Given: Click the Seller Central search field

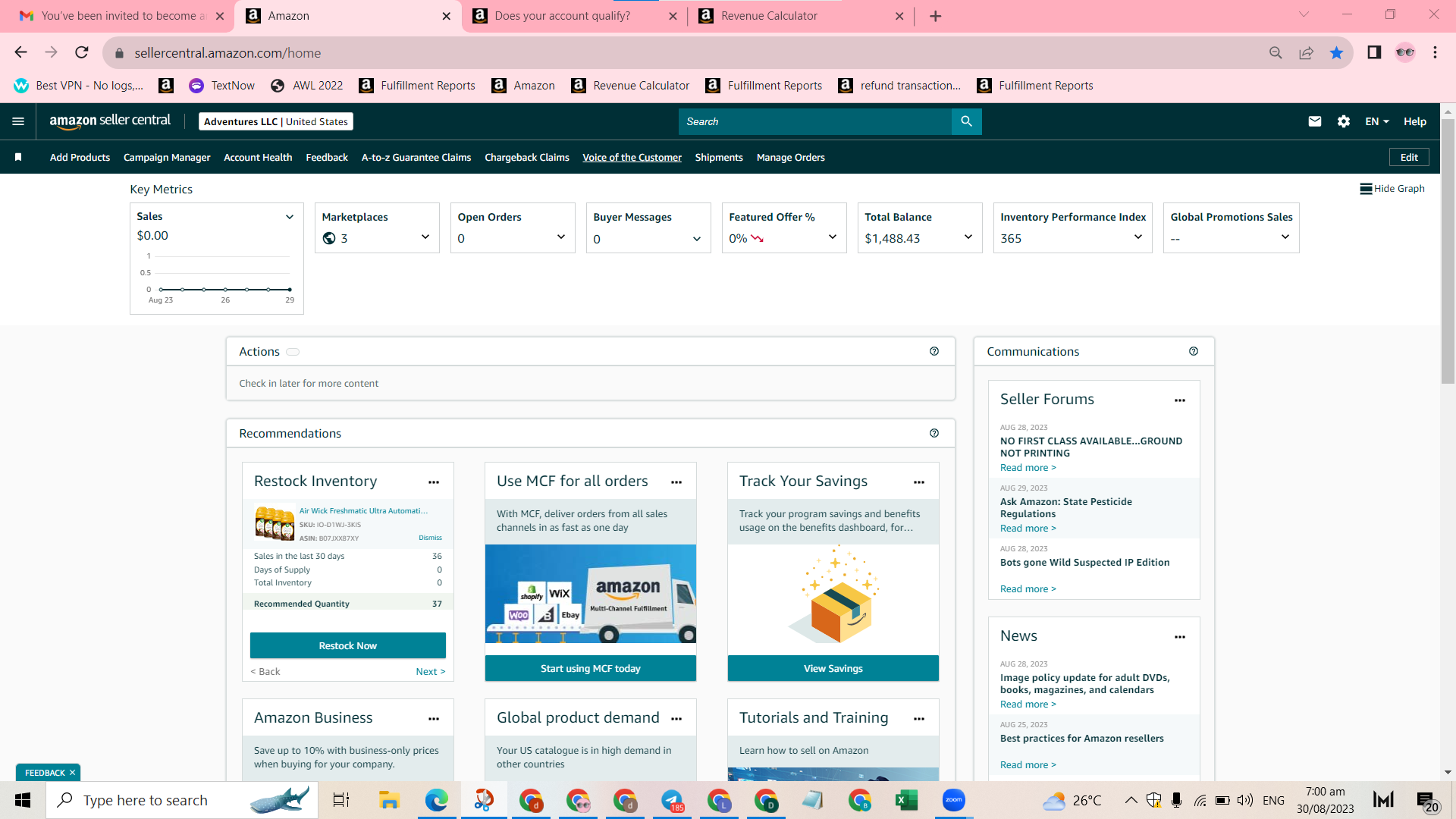Looking at the screenshot, I should (815, 121).
